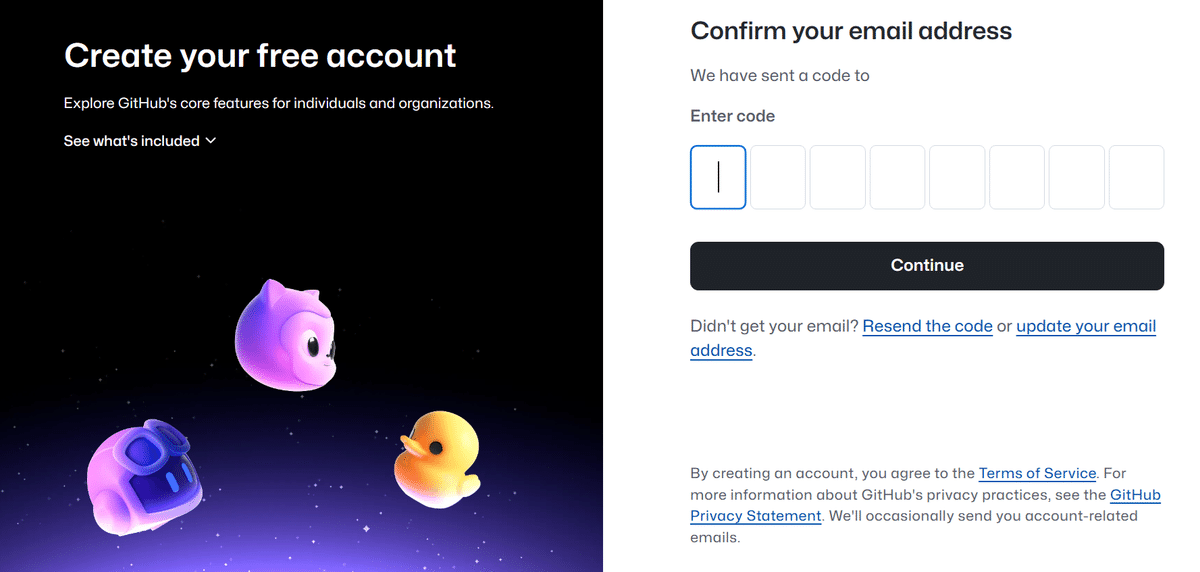
Task: Select the third code digit box
Action: click(x=838, y=177)
